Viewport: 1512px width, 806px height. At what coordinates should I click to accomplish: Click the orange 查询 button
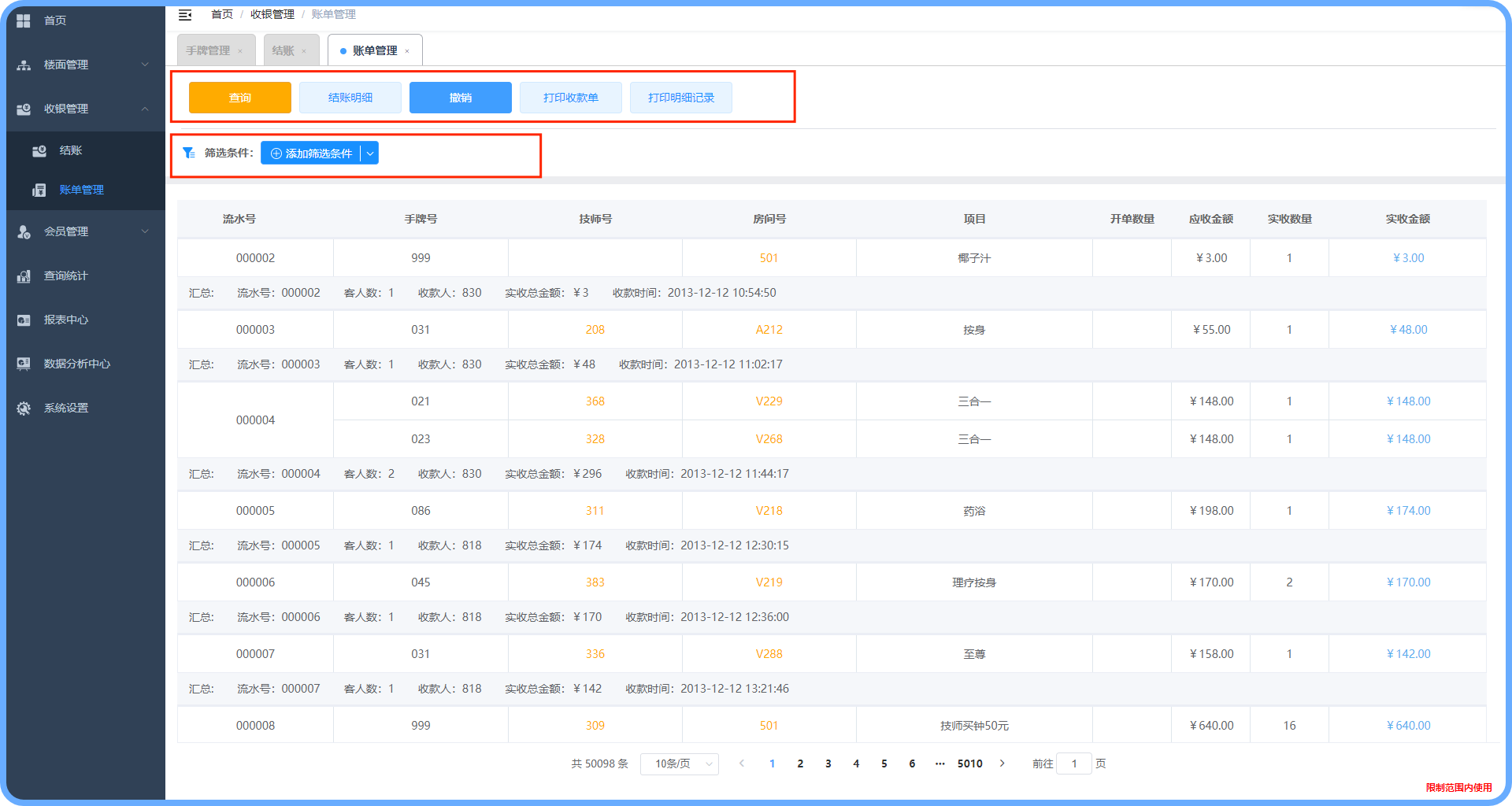240,98
